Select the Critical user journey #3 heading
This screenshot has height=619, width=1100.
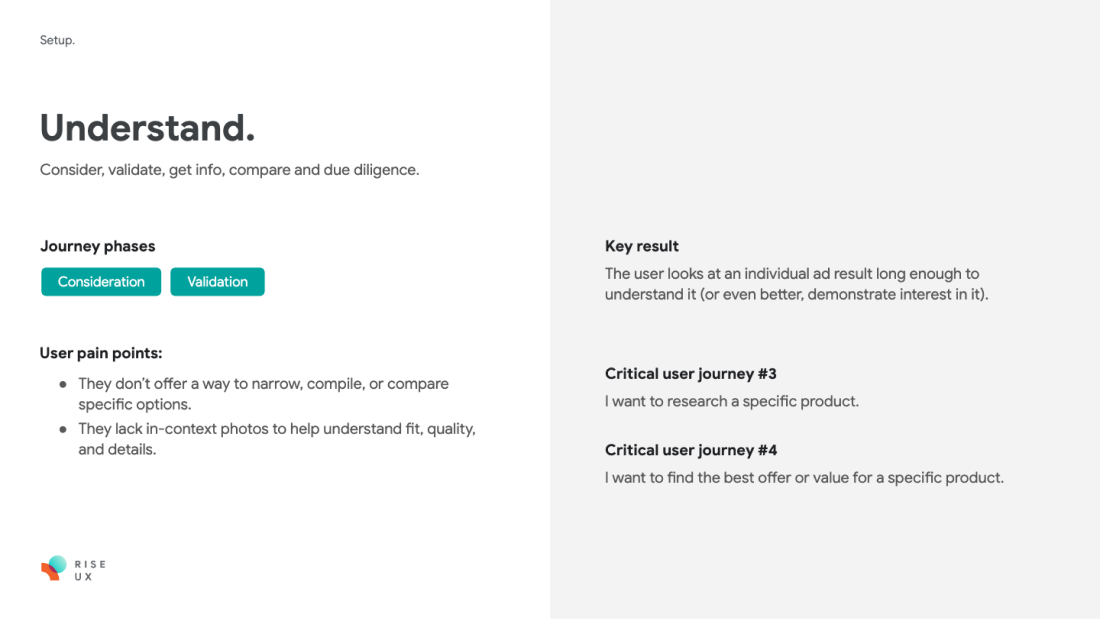click(691, 374)
